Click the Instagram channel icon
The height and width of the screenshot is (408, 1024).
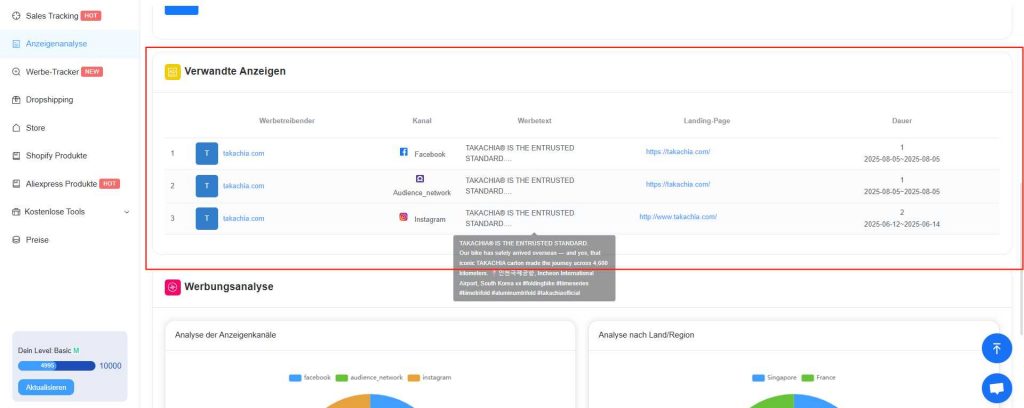404,217
